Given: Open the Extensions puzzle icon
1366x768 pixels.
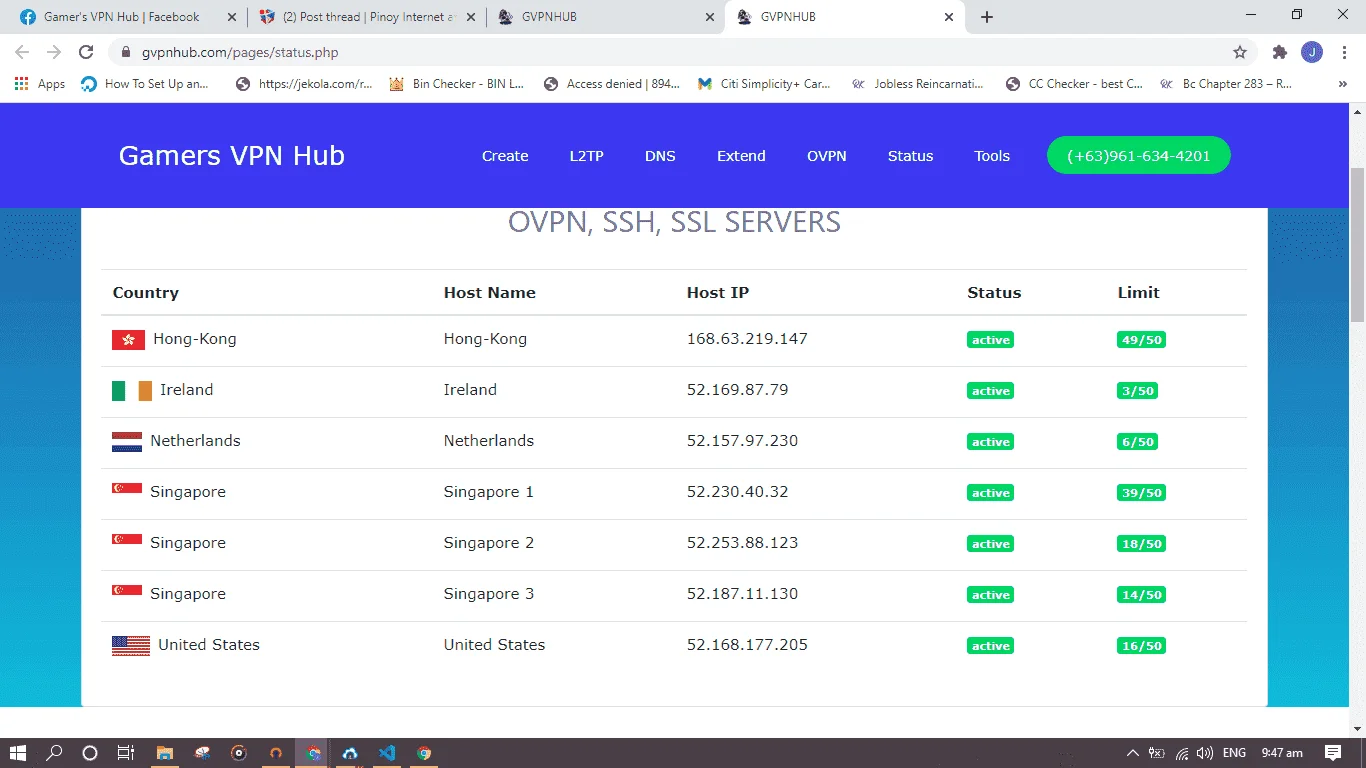Looking at the screenshot, I should [1279, 52].
